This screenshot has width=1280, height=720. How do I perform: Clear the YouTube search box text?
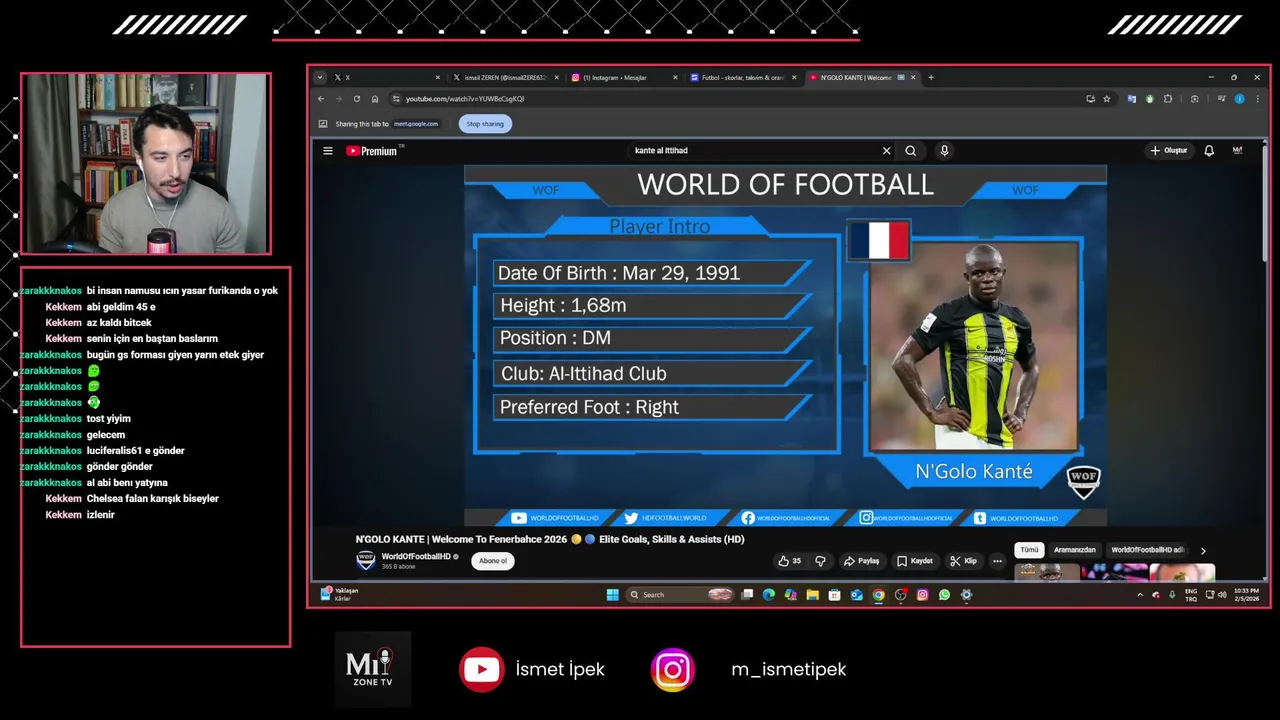(x=886, y=151)
